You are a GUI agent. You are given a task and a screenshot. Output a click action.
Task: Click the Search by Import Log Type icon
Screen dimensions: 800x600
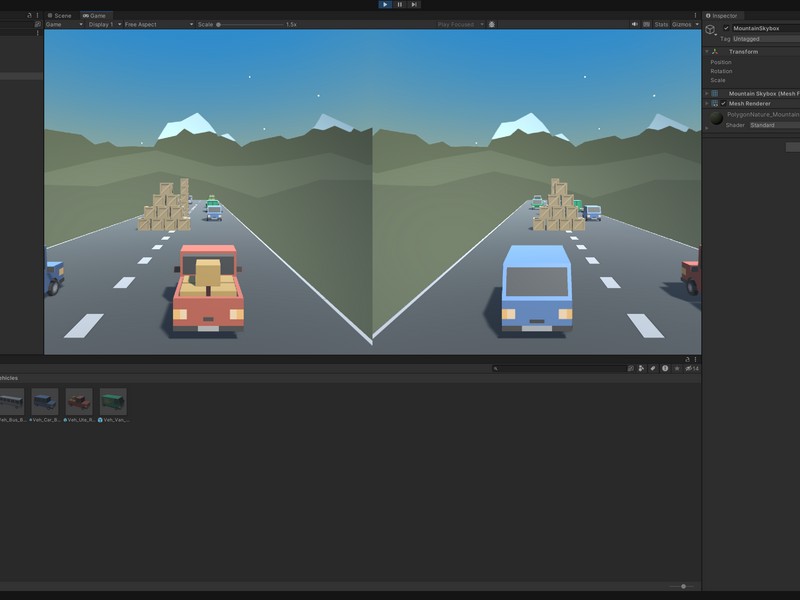(665, 368)
